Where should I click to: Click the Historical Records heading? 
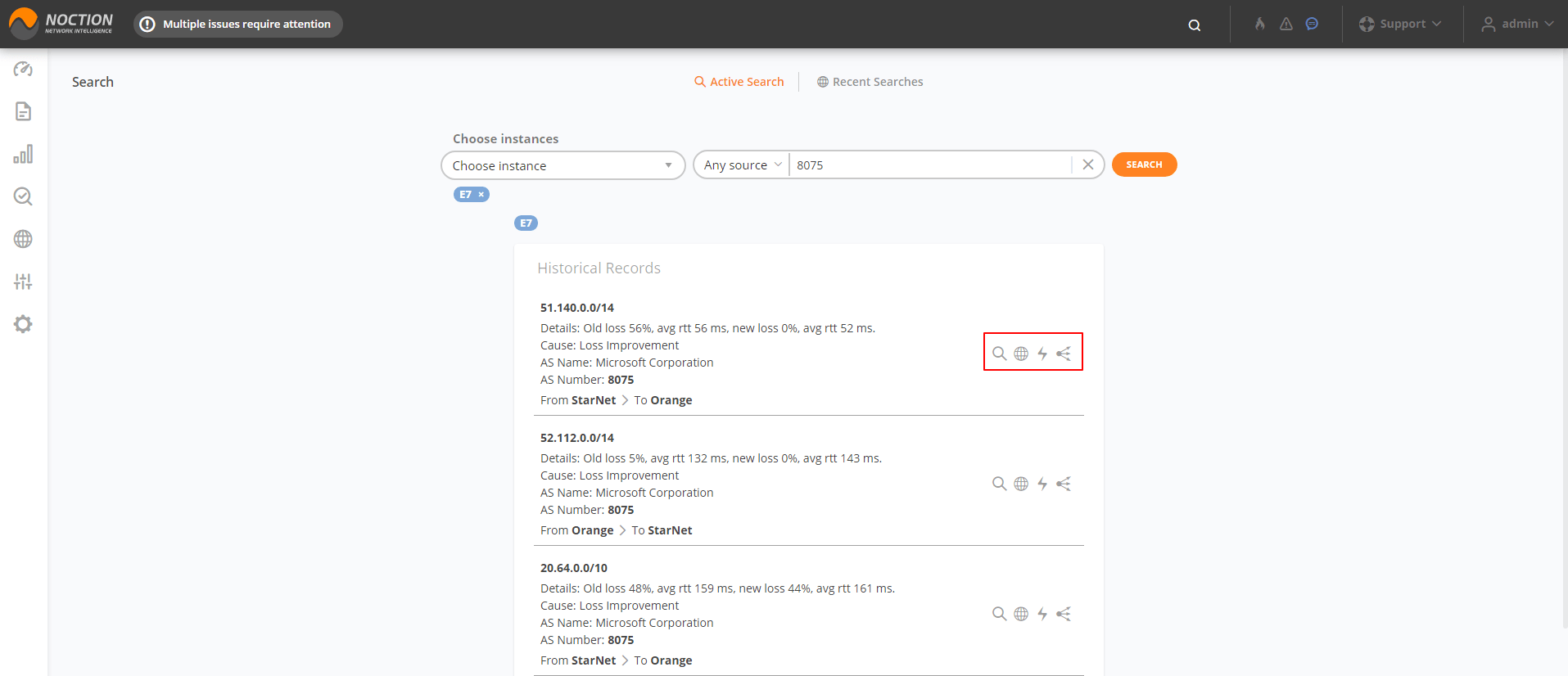599,268
